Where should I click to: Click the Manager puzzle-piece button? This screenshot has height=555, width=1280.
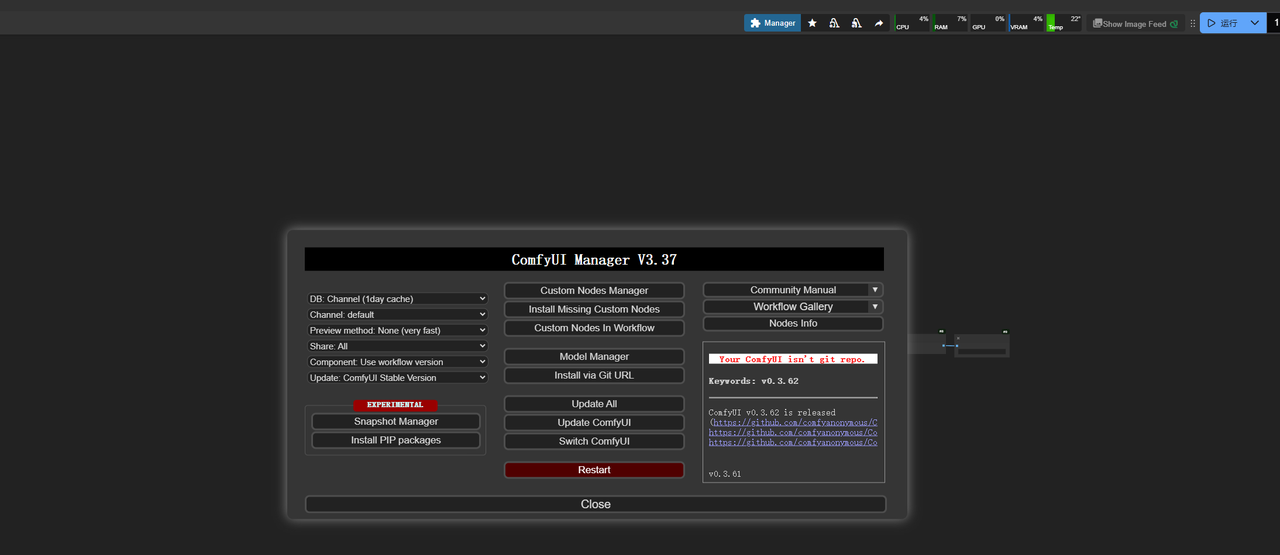coord(772,23)
